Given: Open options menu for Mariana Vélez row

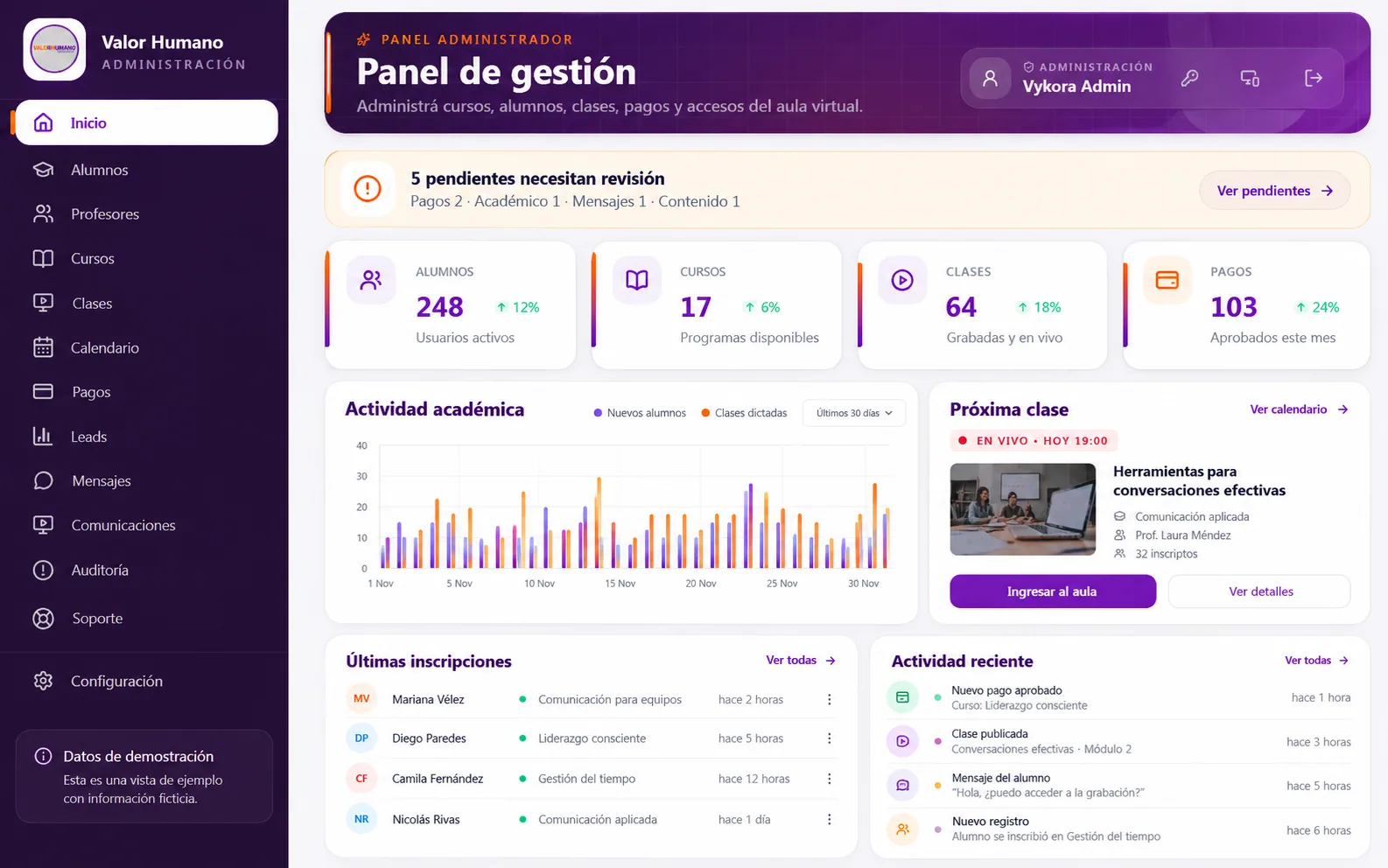Looking at the screenshot, I should 830,699.
